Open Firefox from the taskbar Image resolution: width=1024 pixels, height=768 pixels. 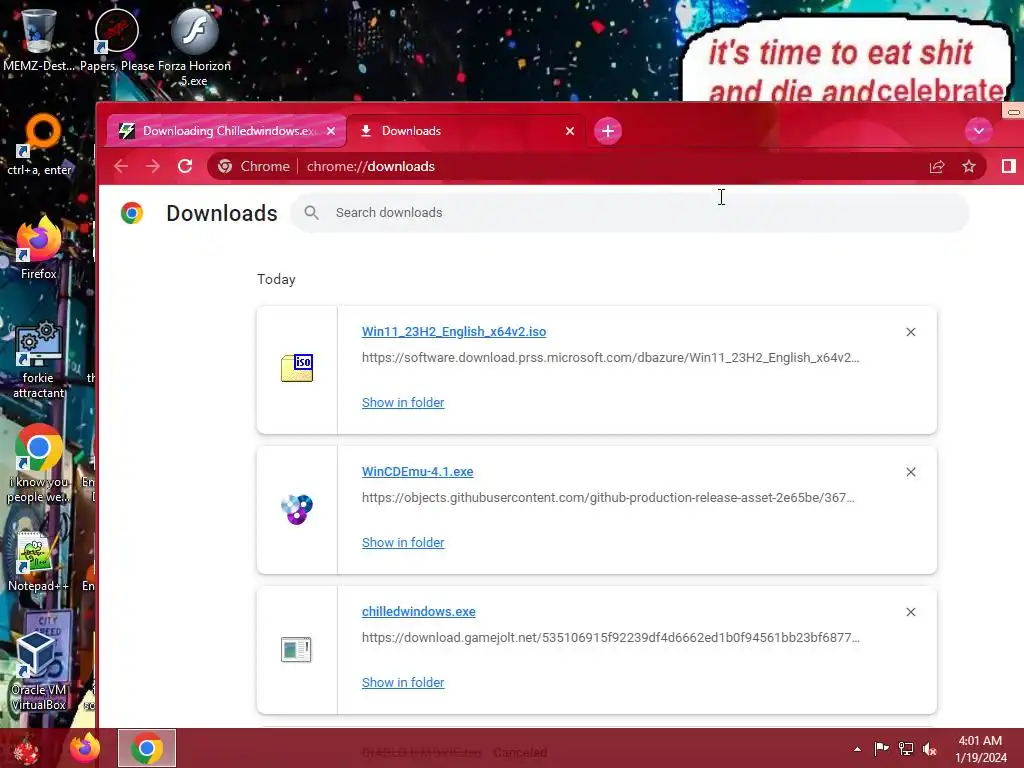(x=85, y=748)
